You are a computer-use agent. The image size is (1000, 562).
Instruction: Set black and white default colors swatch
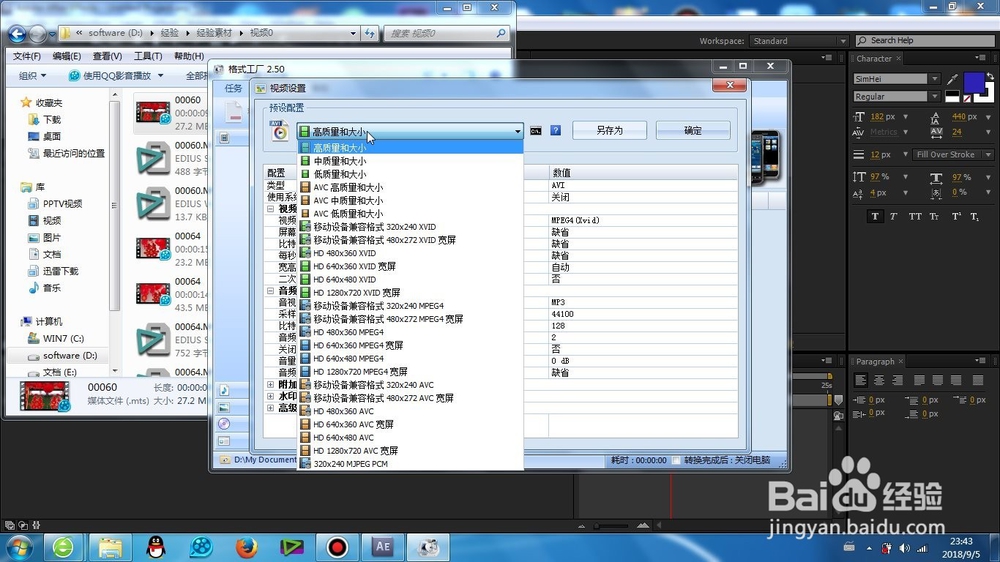tap(952, 96)
